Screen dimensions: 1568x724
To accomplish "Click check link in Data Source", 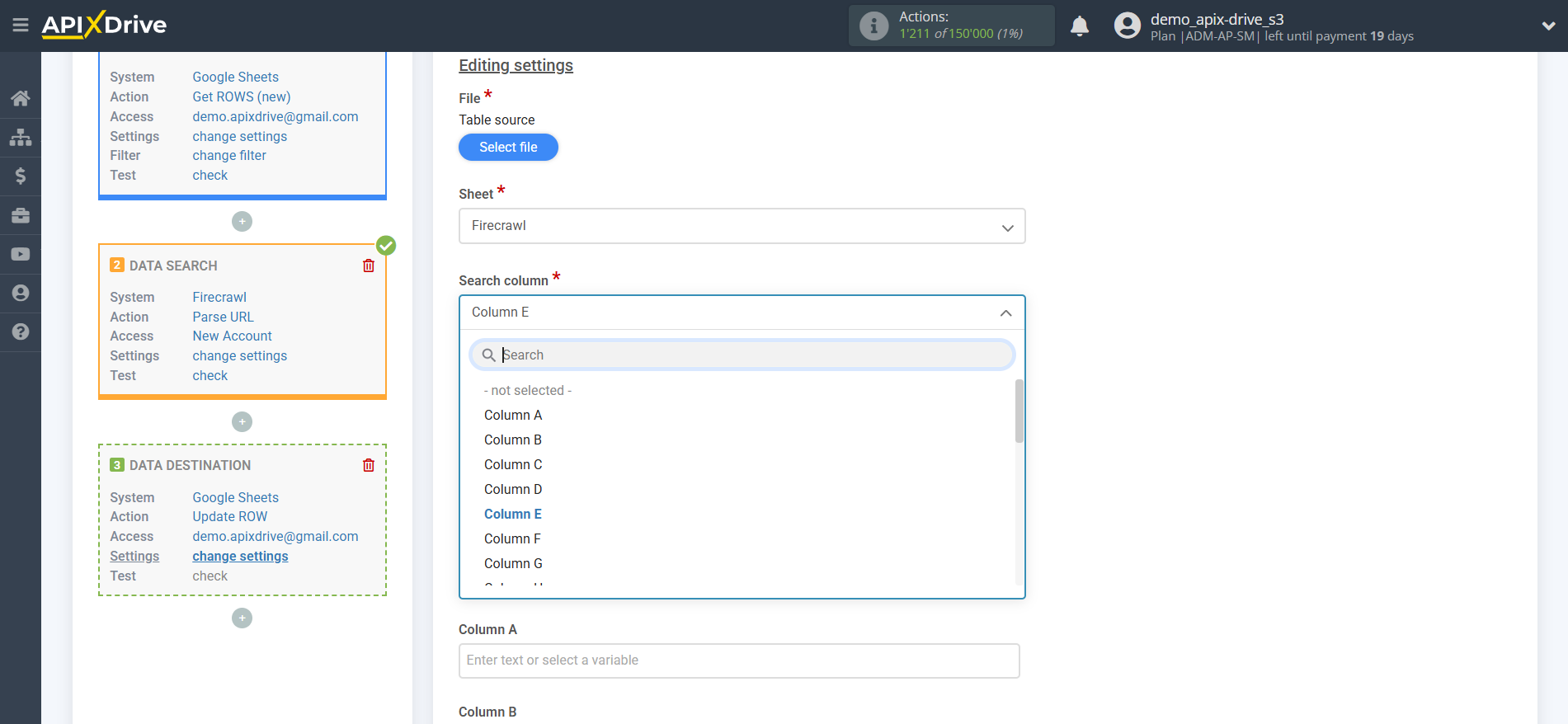I will pos(210,175).
